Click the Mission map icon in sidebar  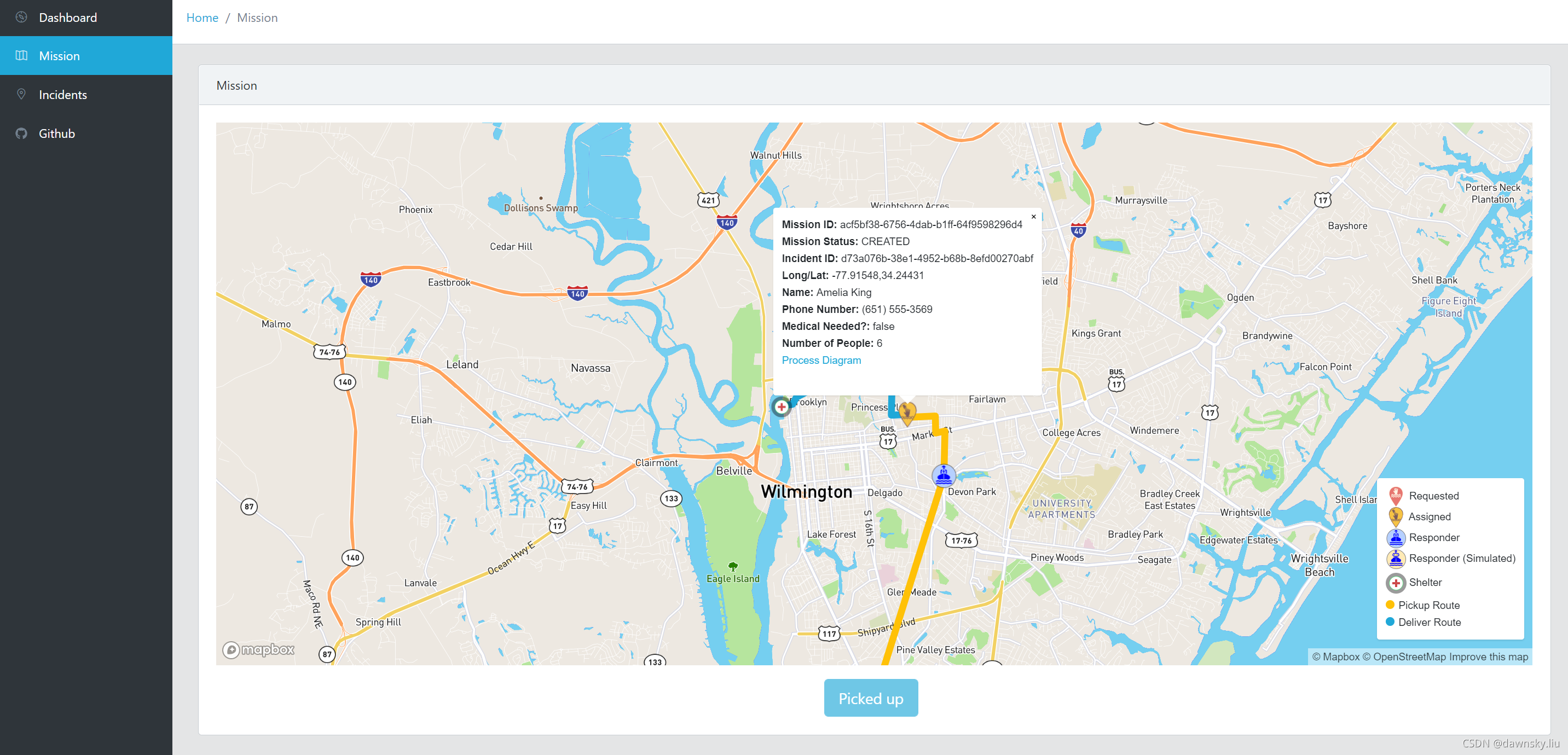pos(21,55)
